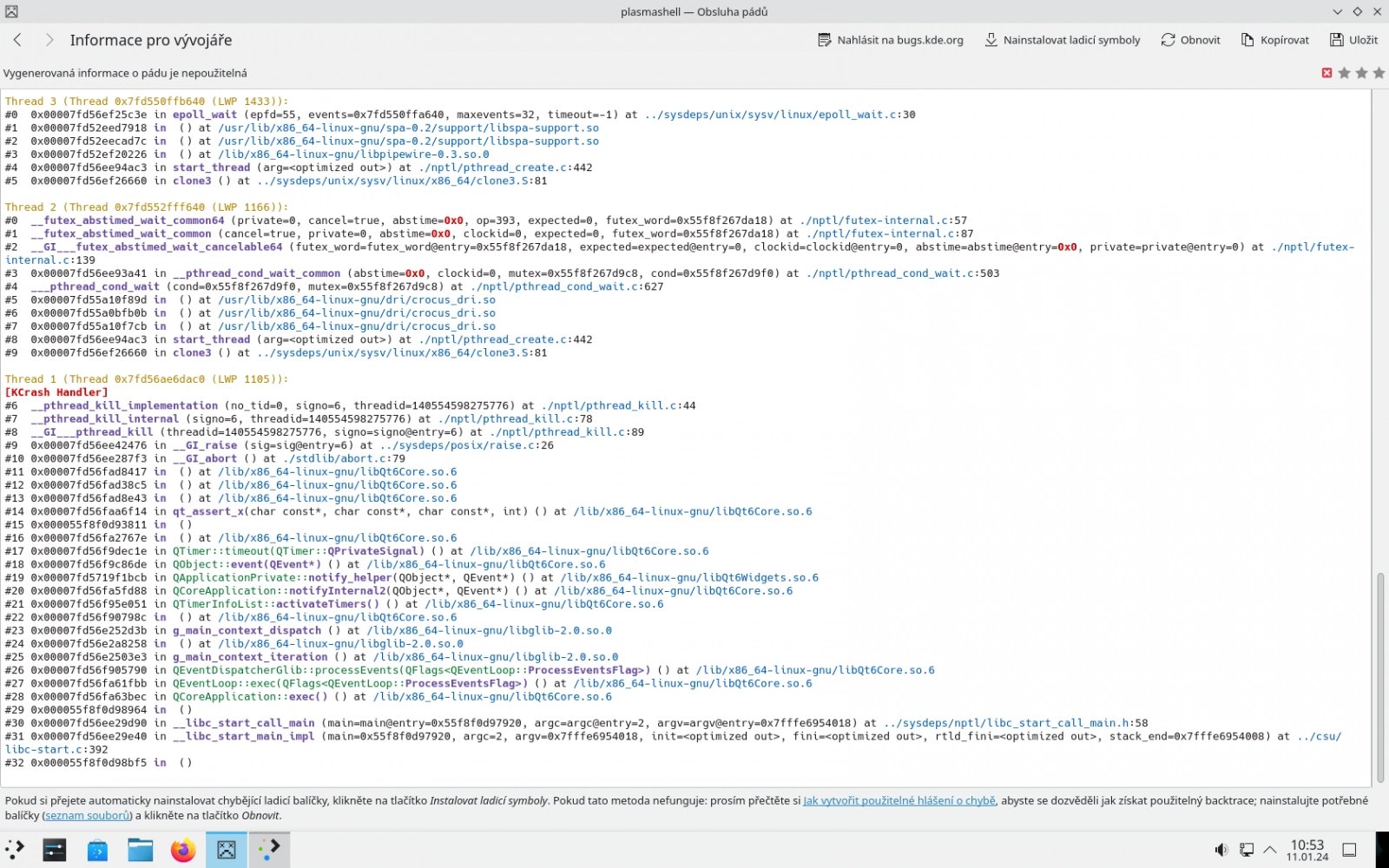Click the Nahlásit na bugs.kde.org button
This screenshot has height=868, width=1389.
(x=891, y=40)
